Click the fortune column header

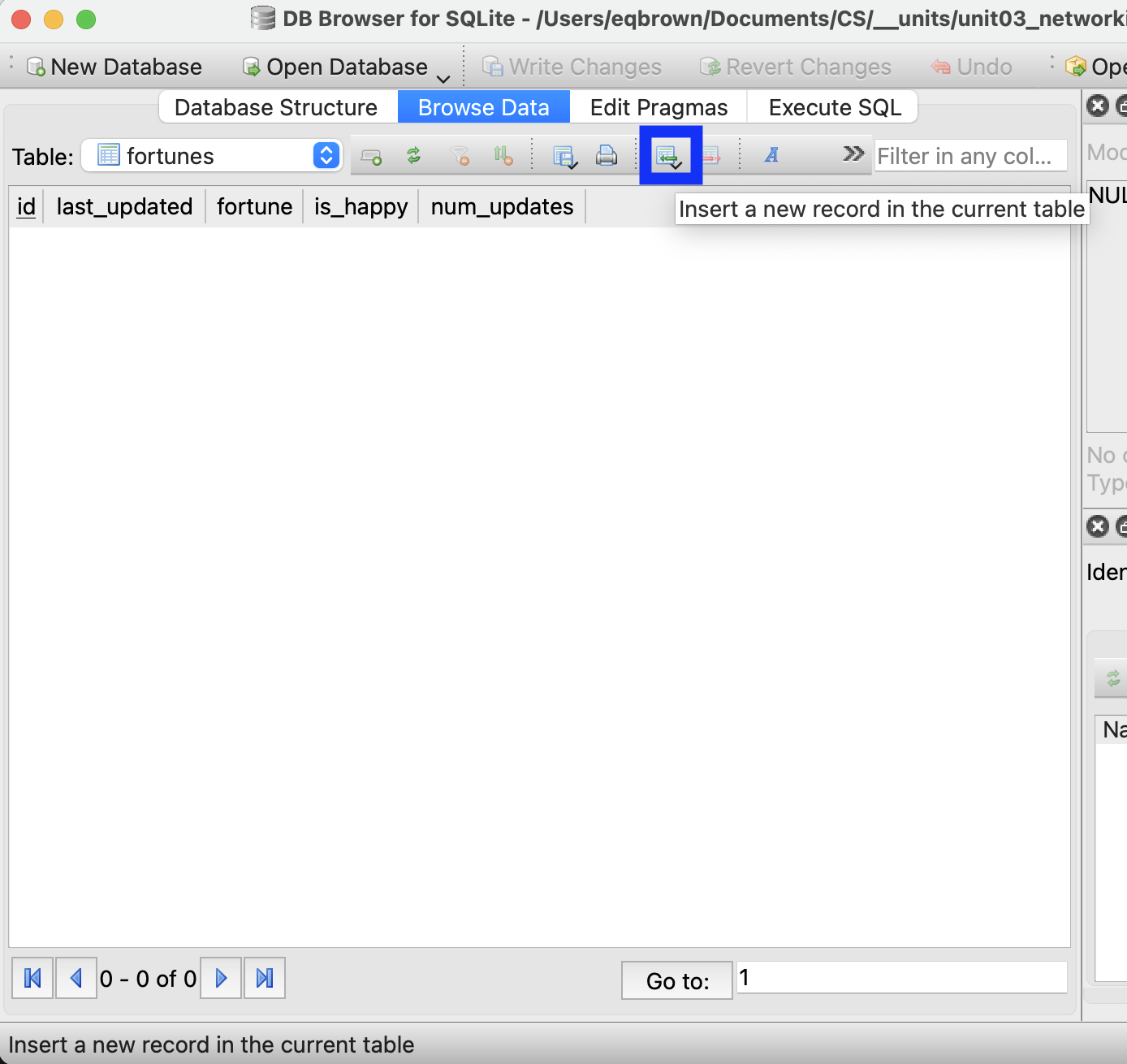[254, 206]
